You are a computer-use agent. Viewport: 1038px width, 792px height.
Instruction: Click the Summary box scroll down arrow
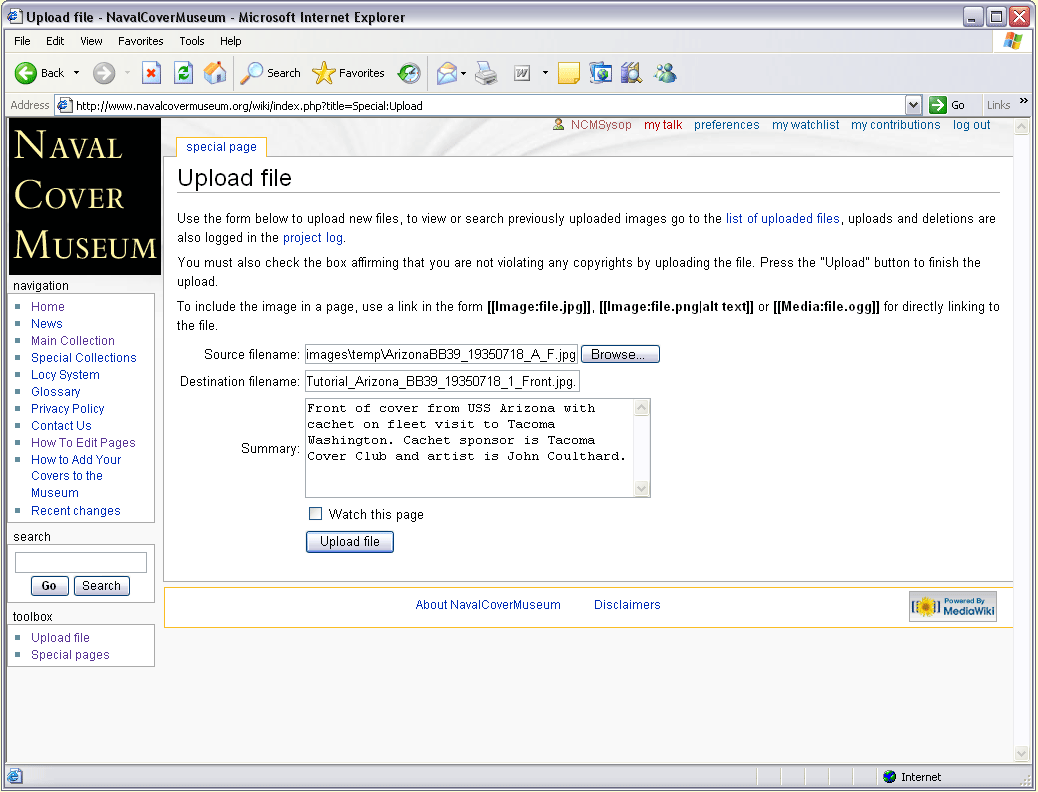(x=642, y=489)
